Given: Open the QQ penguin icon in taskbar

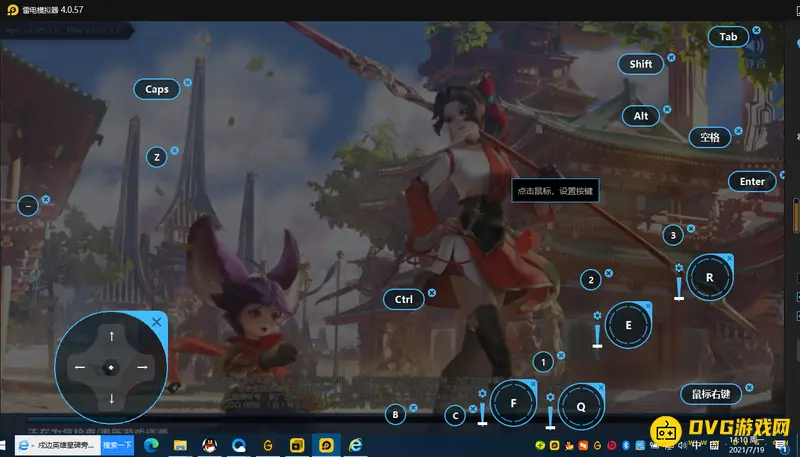Looking at the screenshot, I should (210, 445).
